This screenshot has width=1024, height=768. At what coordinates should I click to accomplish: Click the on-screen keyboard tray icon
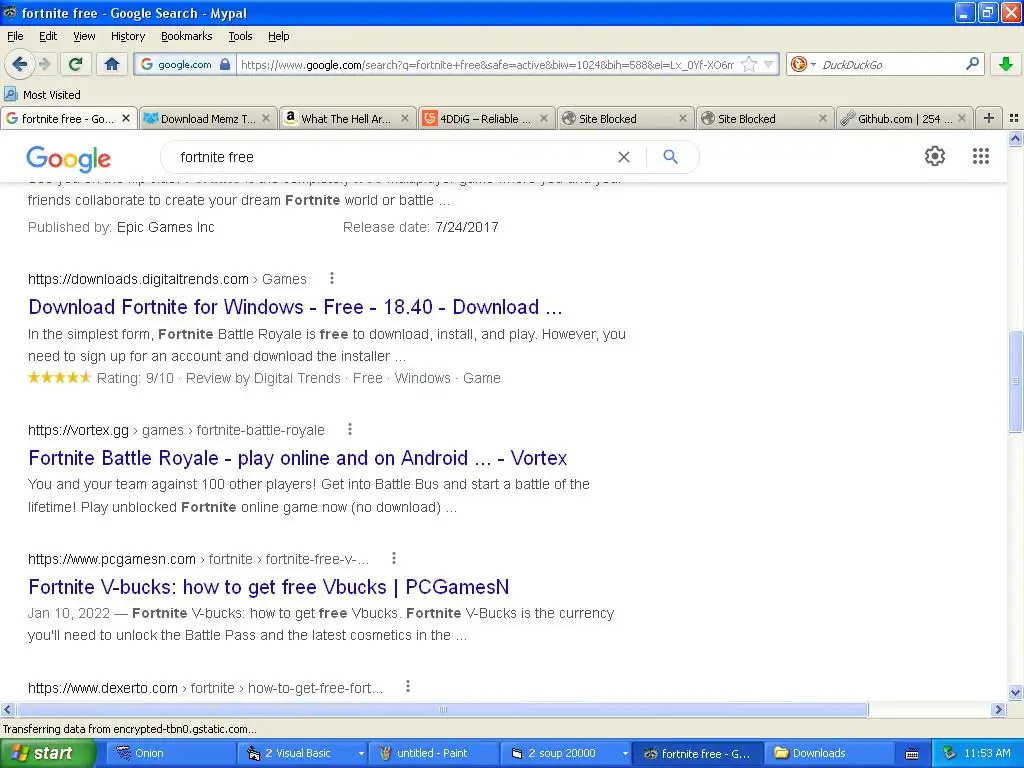[912, 754]
